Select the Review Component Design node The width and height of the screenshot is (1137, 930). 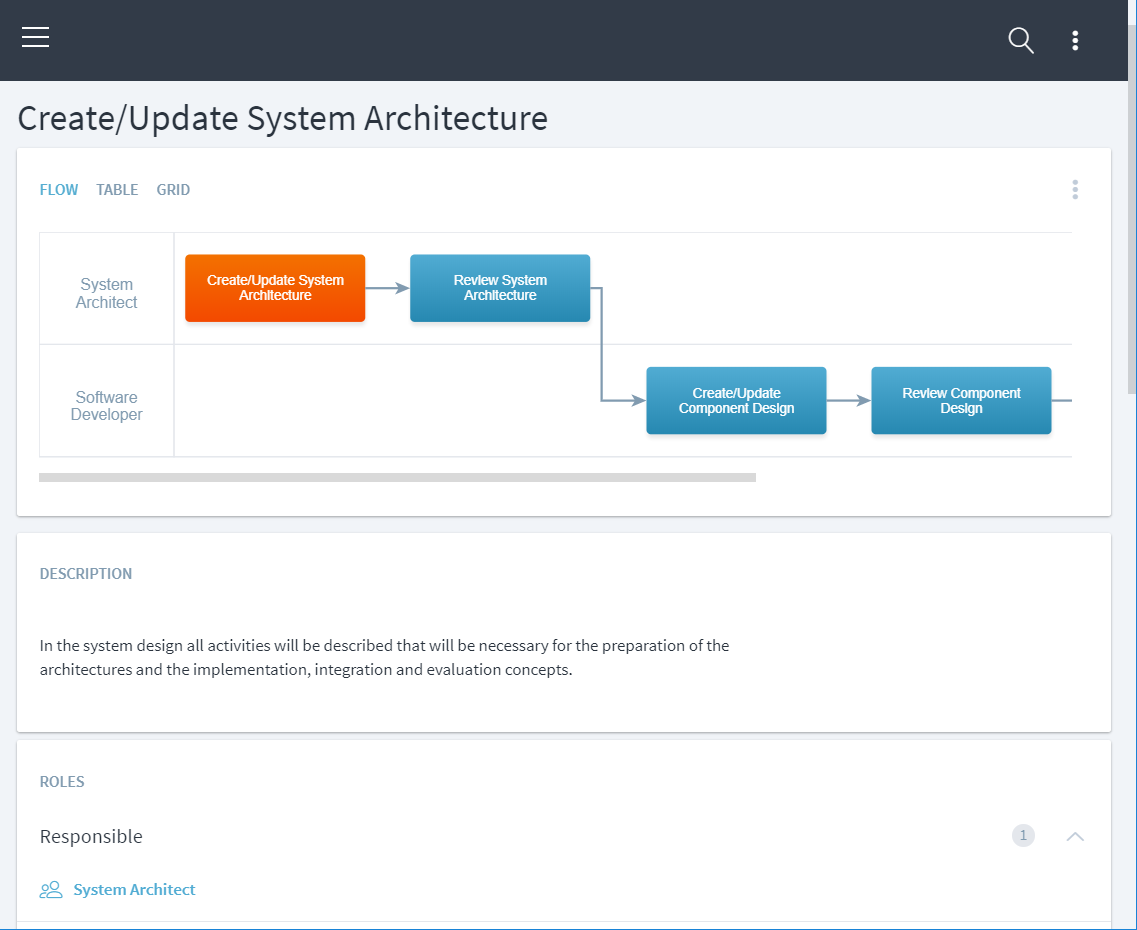pos(961,401)
